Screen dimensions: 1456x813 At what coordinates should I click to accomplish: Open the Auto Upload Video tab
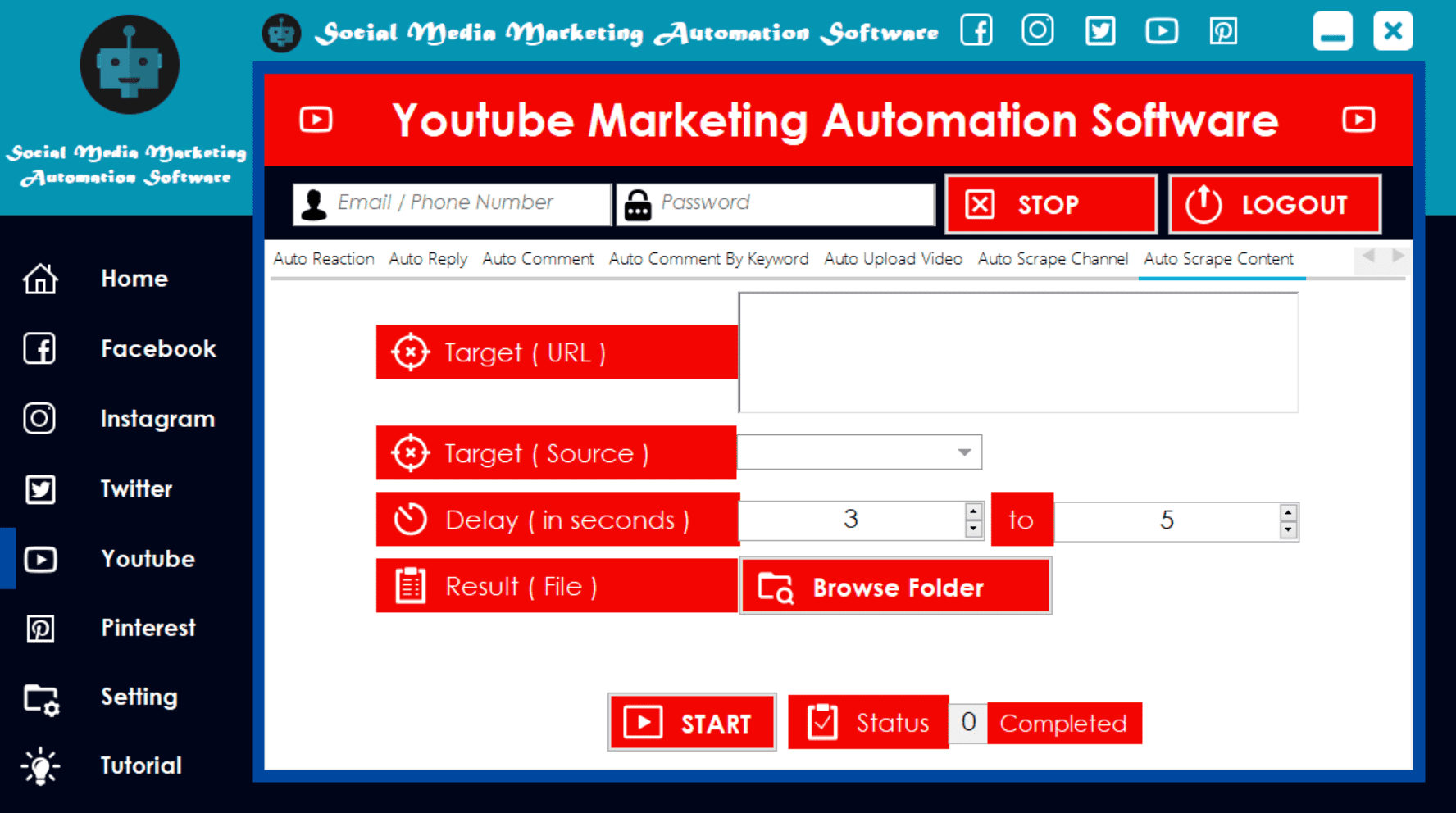tap(893, 259)
